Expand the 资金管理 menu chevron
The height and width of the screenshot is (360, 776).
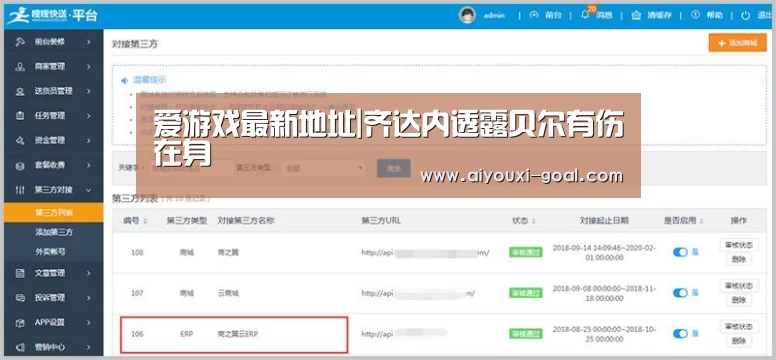pos(89,141)
